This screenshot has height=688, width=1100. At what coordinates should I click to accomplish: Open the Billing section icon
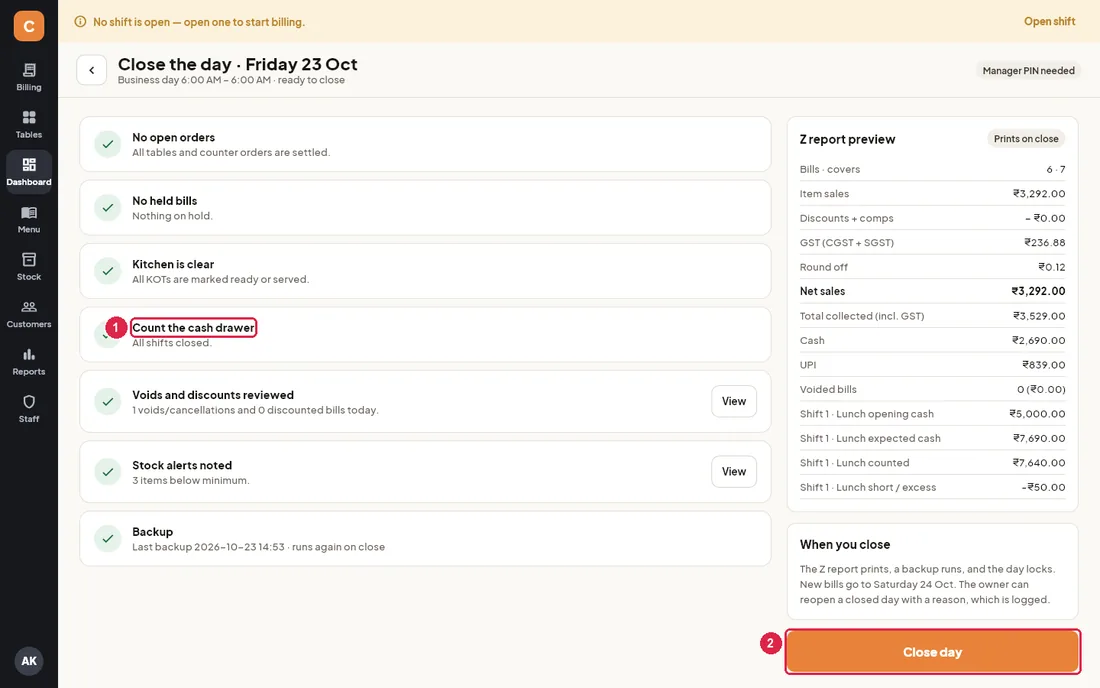[x=29, y=69]
